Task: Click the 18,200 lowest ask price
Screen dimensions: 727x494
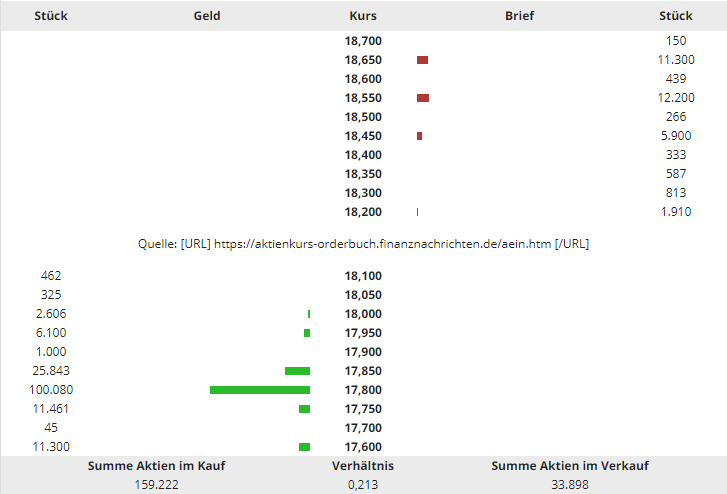Action: click(363, 212)
